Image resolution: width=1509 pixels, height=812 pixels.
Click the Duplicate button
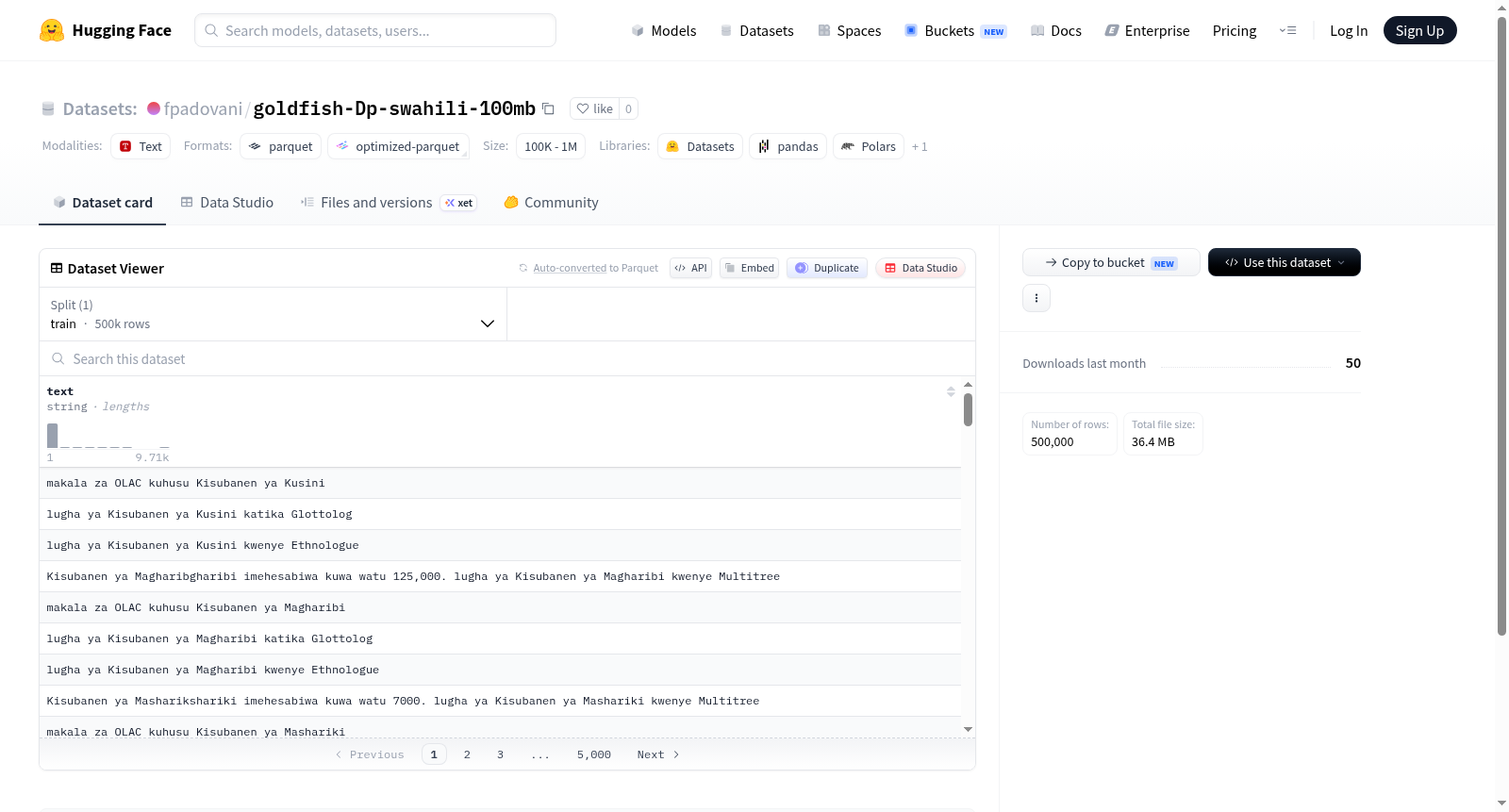(x=827, y=268)
